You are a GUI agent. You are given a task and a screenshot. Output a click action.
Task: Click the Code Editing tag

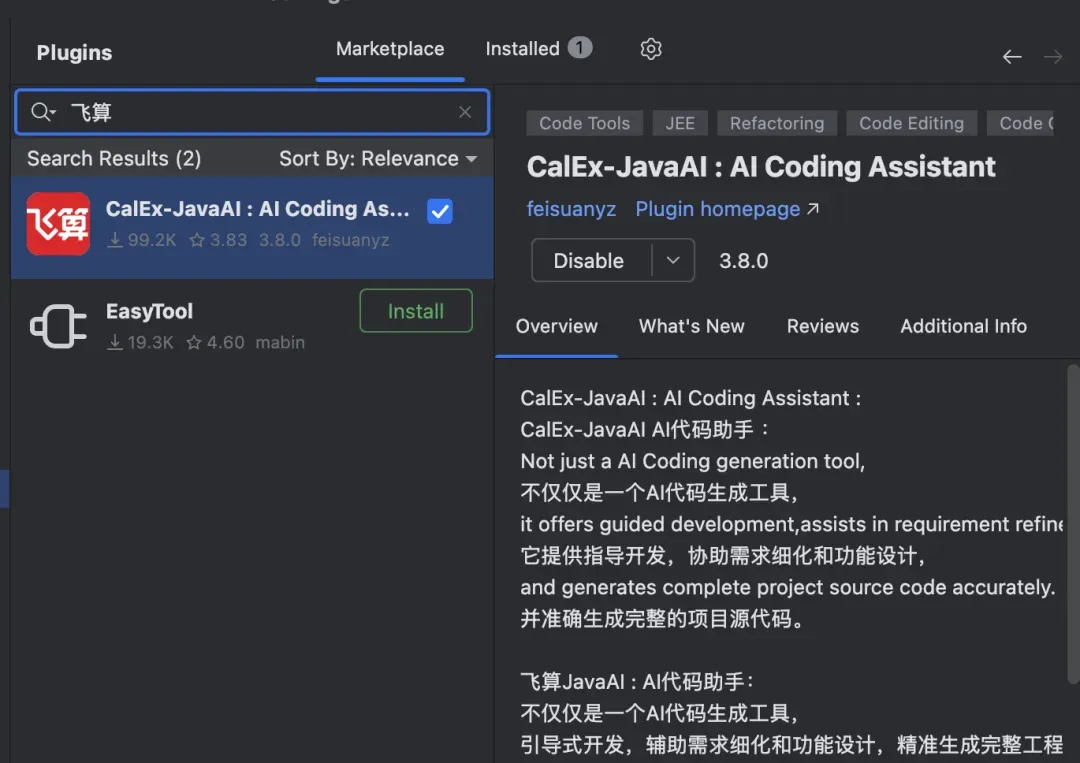[911, 123]
